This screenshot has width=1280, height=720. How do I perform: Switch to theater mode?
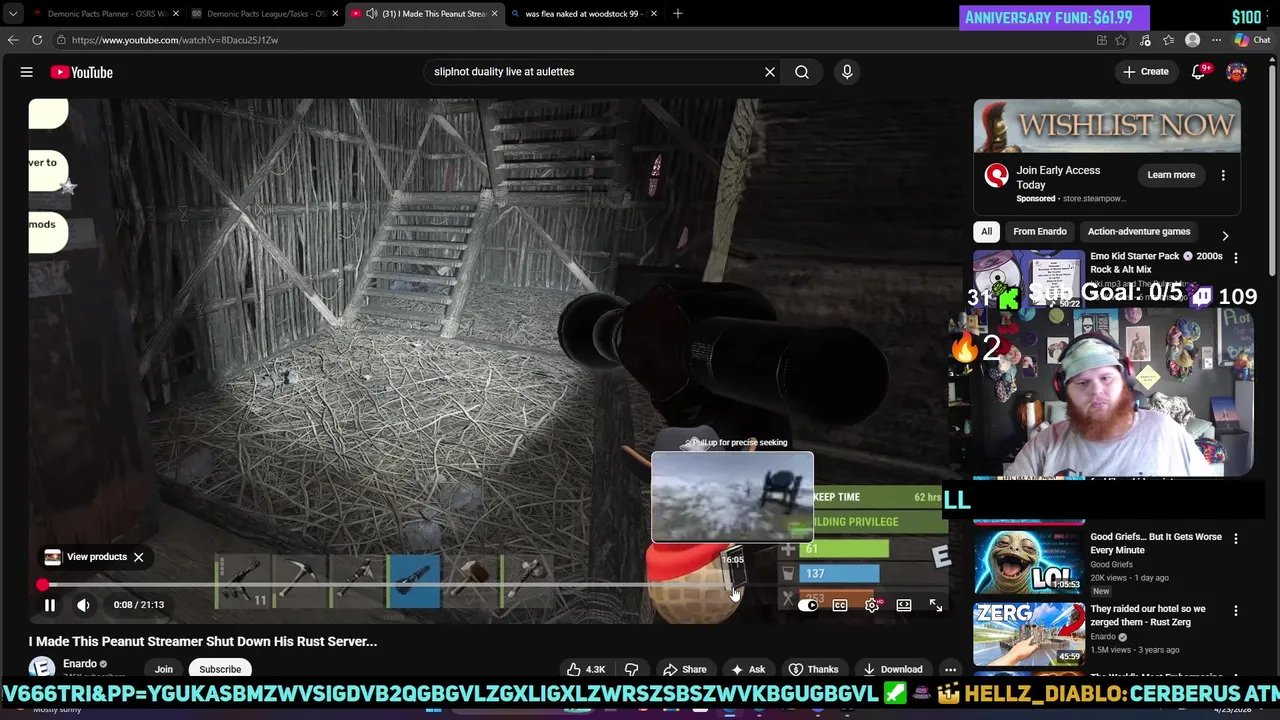[x=904, y=605]
